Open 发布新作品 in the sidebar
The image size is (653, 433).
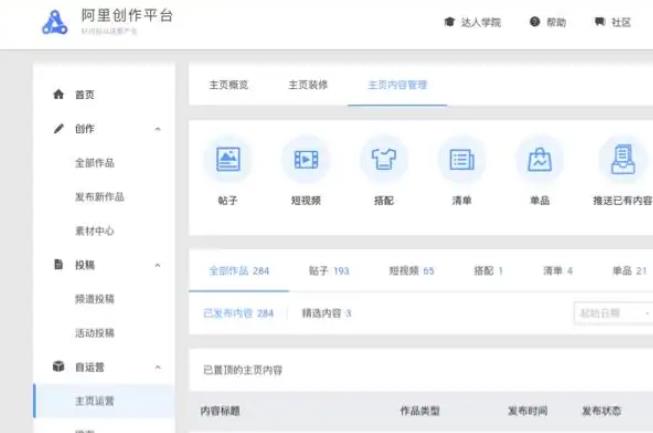pos(99,197)
